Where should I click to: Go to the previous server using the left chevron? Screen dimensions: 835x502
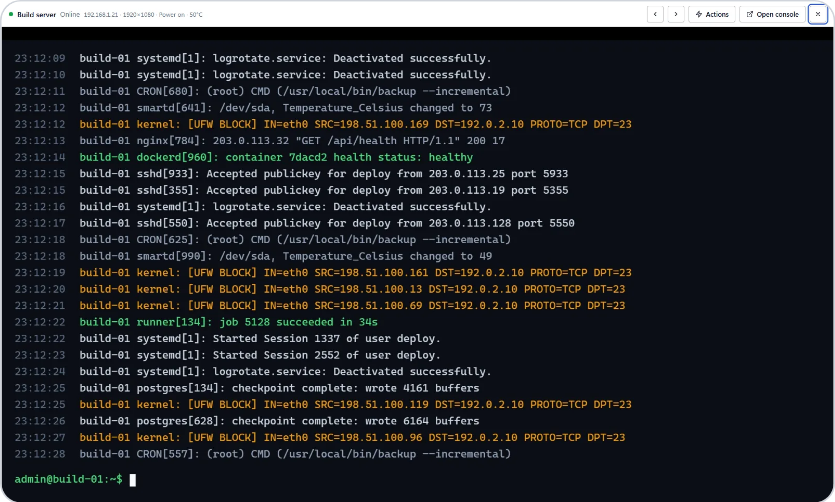(x=655, y=14)
